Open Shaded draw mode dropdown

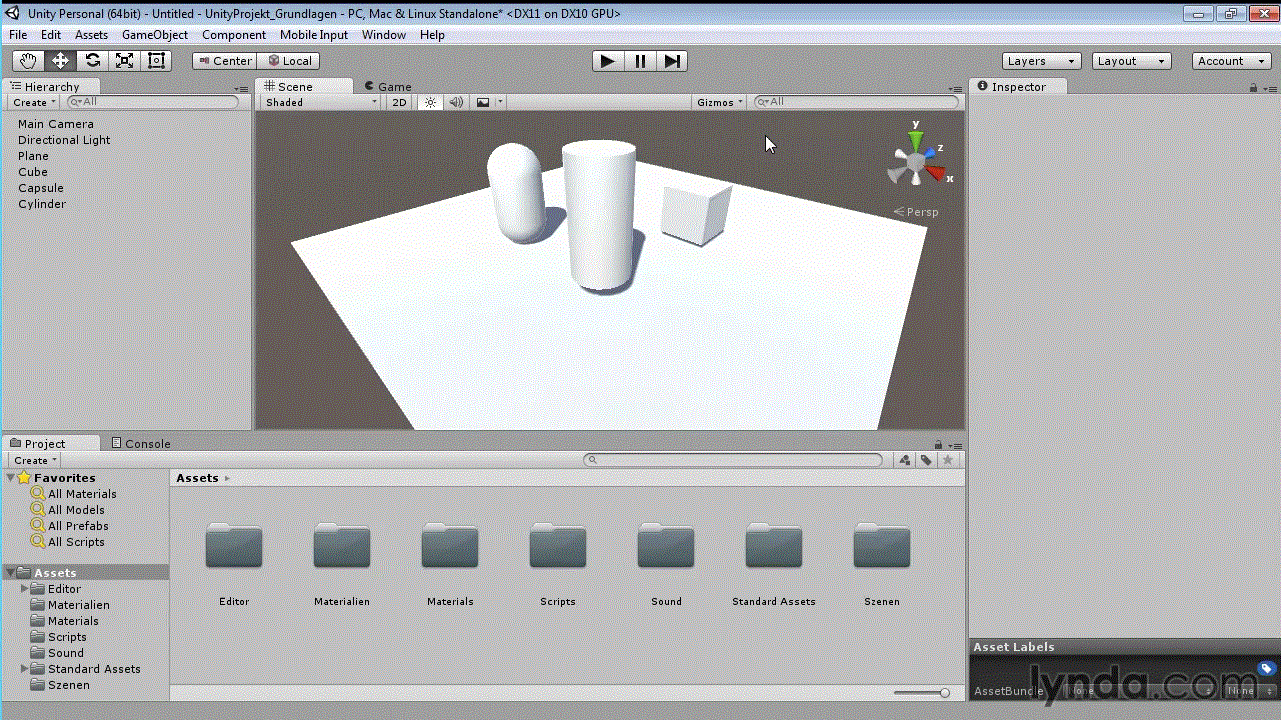pos(321,102)
